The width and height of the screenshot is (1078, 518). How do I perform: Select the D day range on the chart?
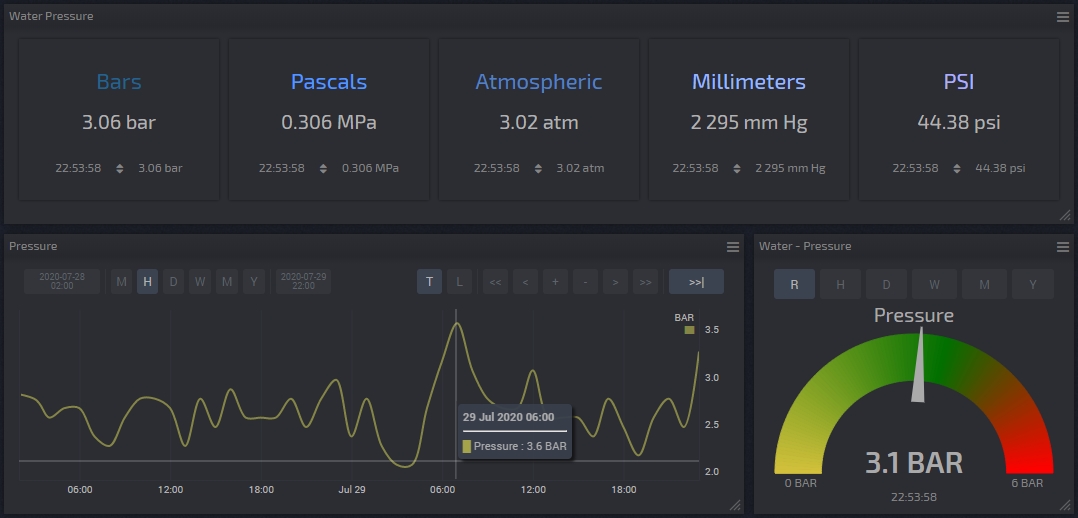[x=174, y=283]
